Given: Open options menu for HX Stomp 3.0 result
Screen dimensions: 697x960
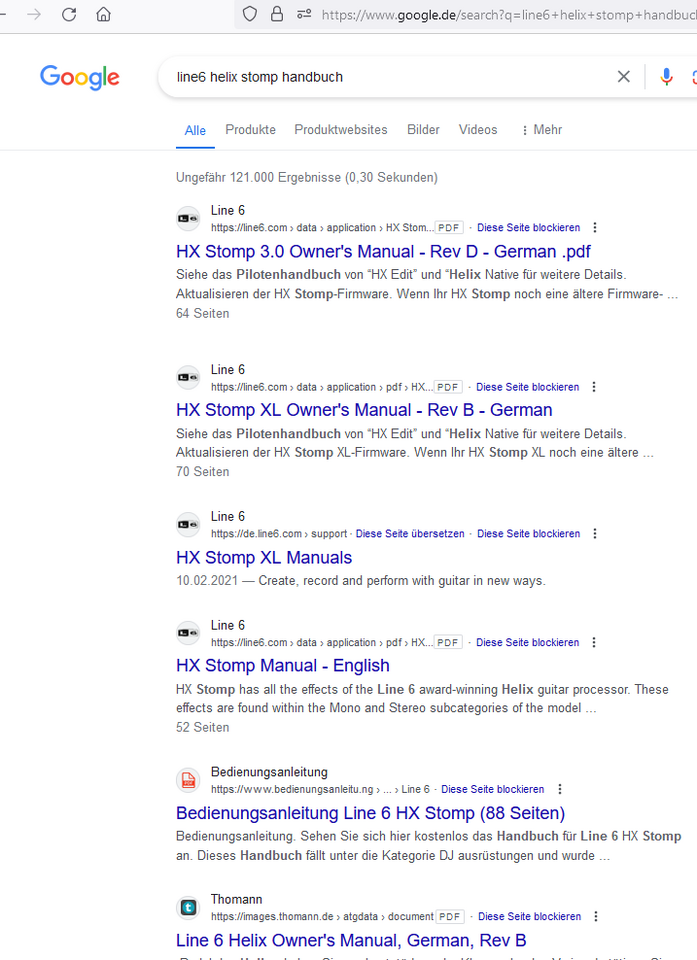Looking at the screenshot, I should pyautogui.click(x=595, y=228).
